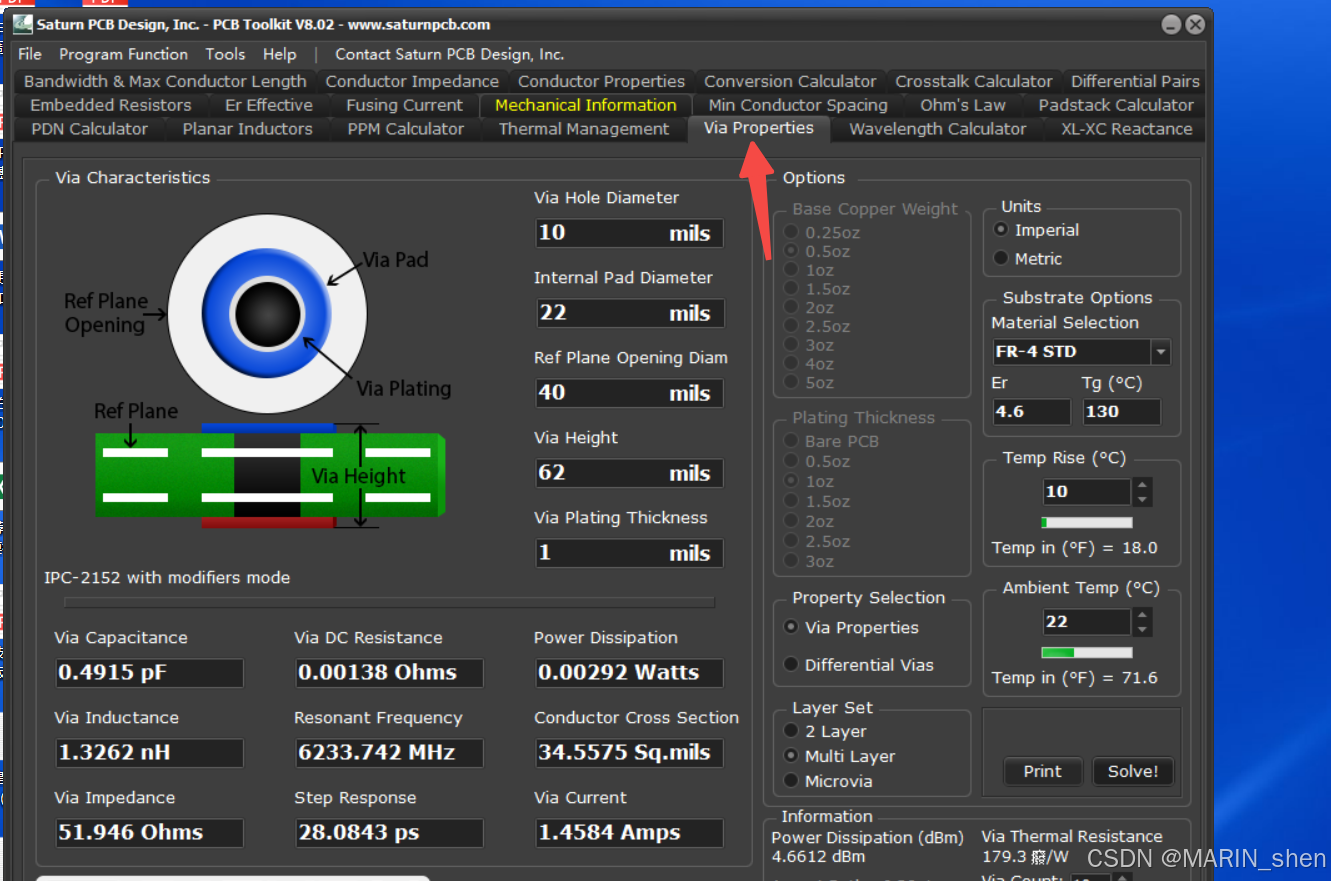Switch to Embedded Resistors tab
Screen dimensions: 1331x881
110,105
